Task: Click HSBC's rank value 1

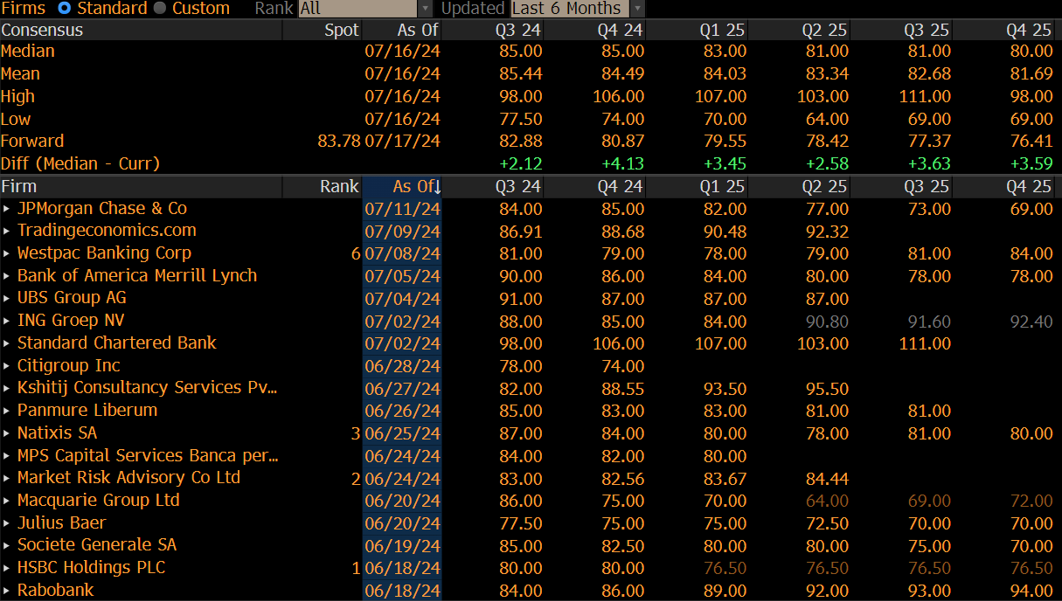Action: tap(356, 567)
